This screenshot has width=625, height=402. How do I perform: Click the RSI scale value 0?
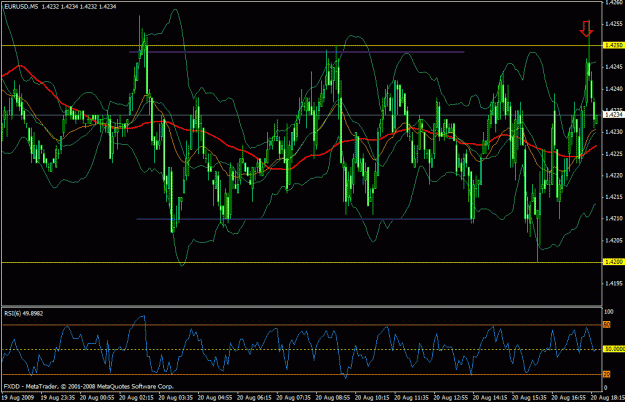[x=606, y=387]
